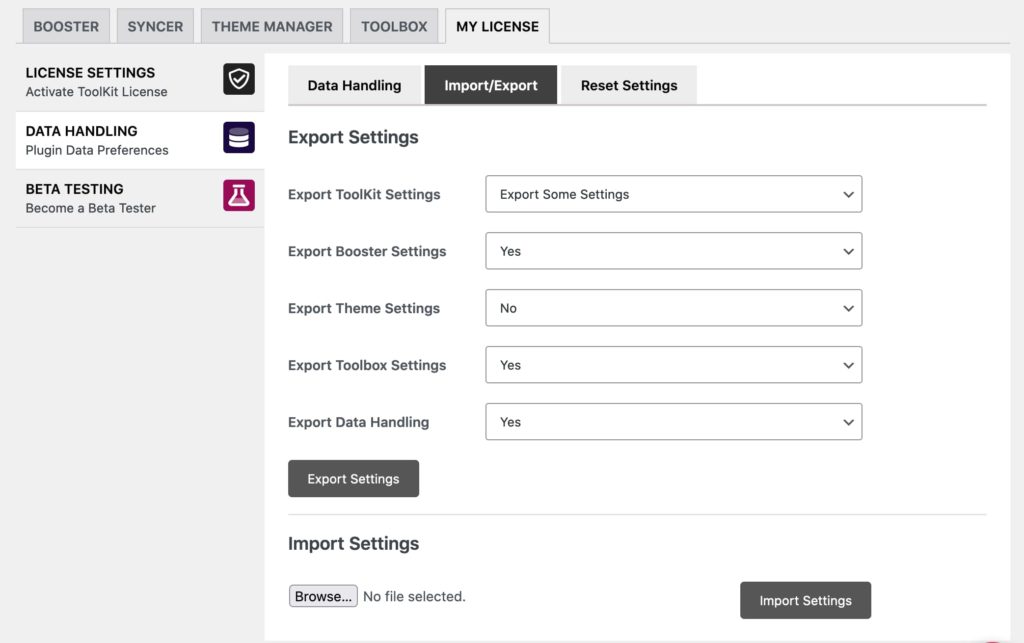Open Beta Testing sidebar item
The height and width of the screenshot is (643, 1024).
click(140, 198)
